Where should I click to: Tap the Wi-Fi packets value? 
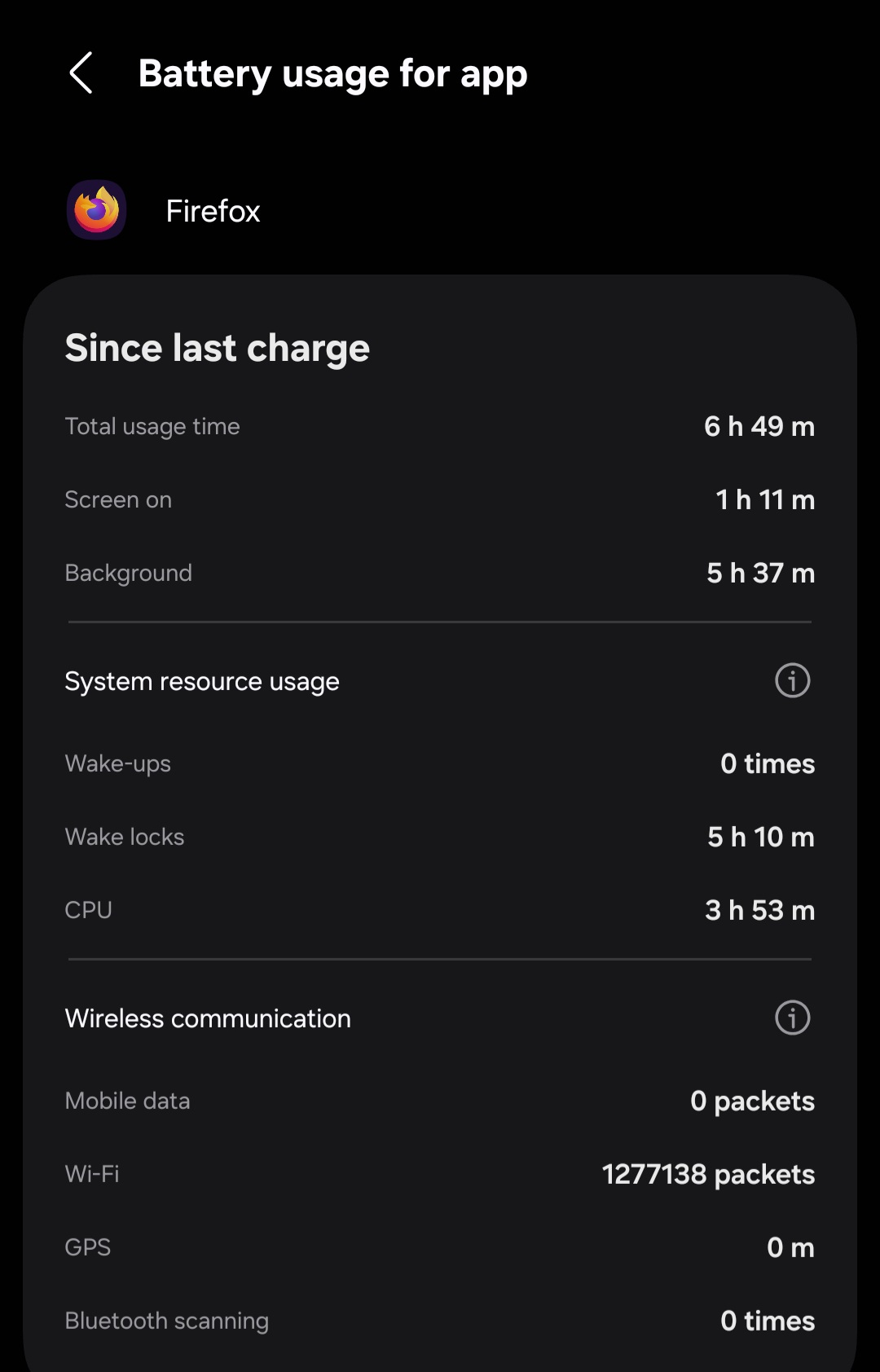click(x=707, y=1174)
